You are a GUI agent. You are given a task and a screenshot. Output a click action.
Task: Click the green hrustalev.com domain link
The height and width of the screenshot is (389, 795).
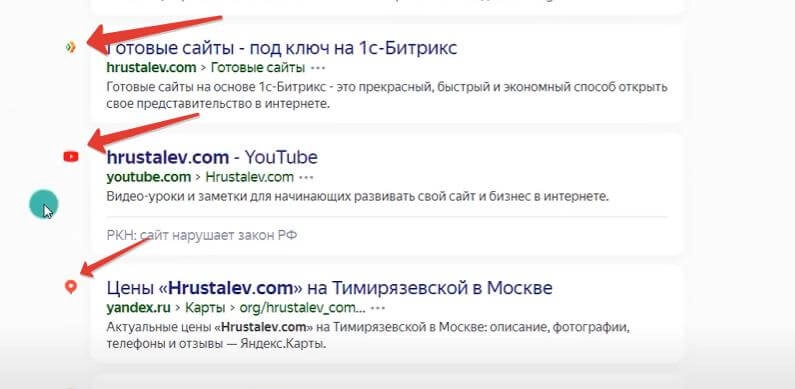tap(151, 67)
